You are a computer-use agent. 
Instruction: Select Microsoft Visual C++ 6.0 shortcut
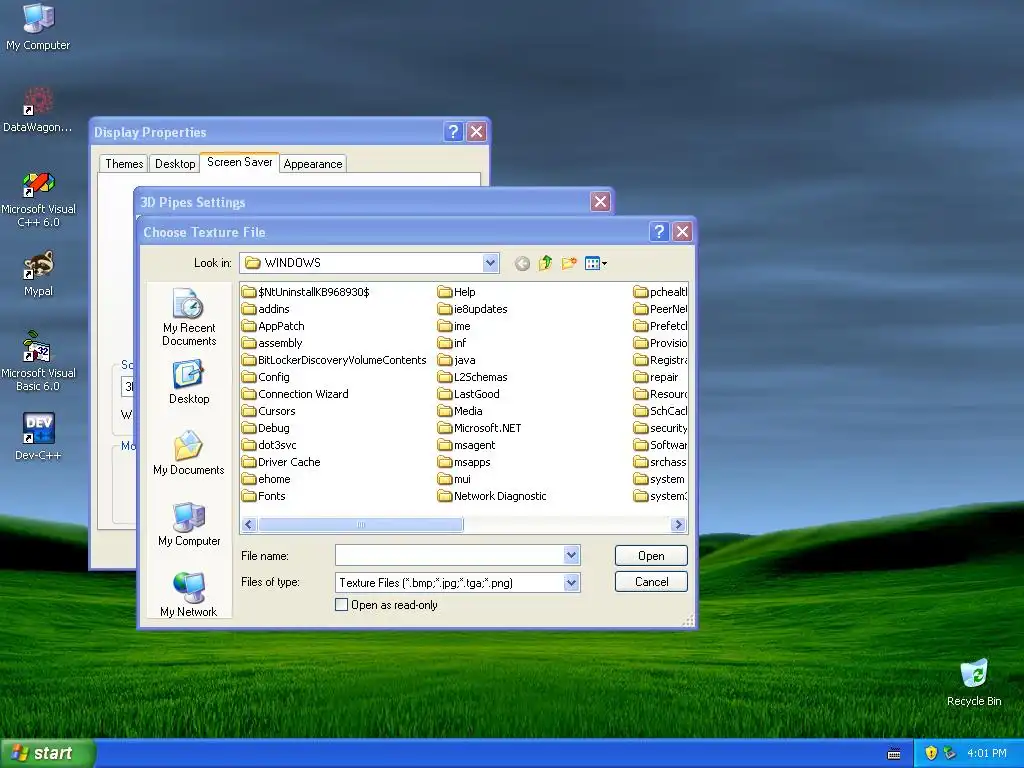pos(38,200)
